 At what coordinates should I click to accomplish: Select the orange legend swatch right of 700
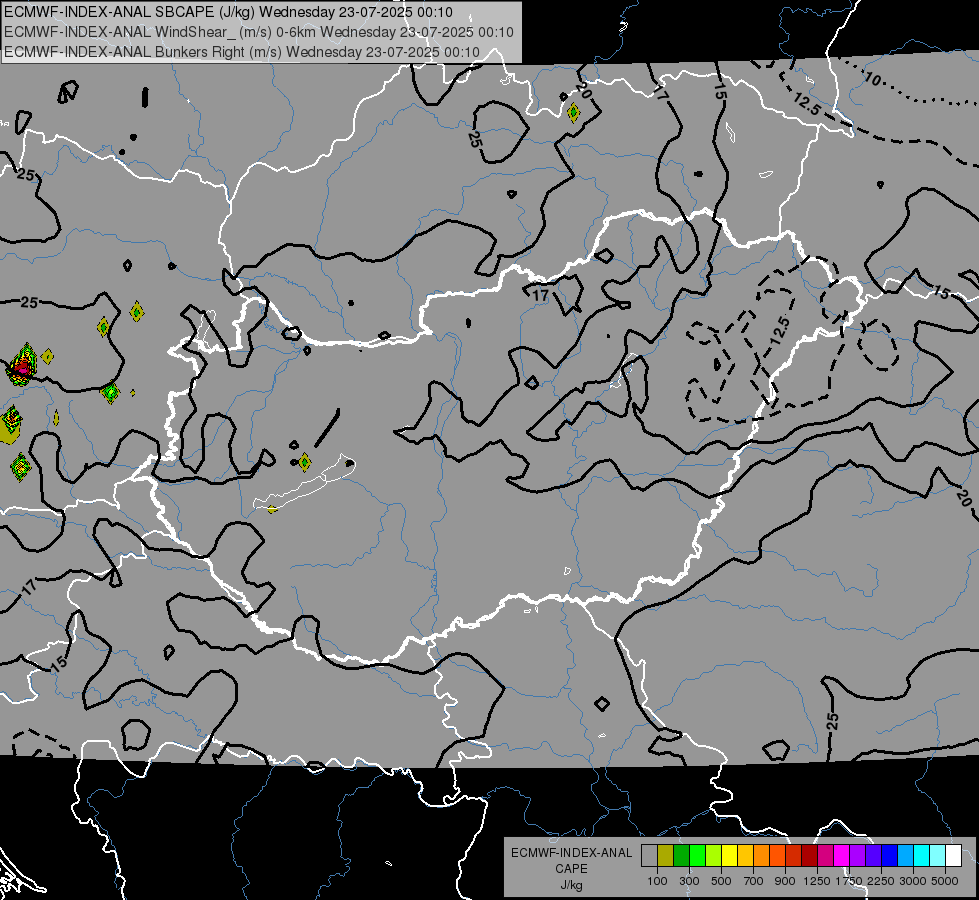point(762,855)
